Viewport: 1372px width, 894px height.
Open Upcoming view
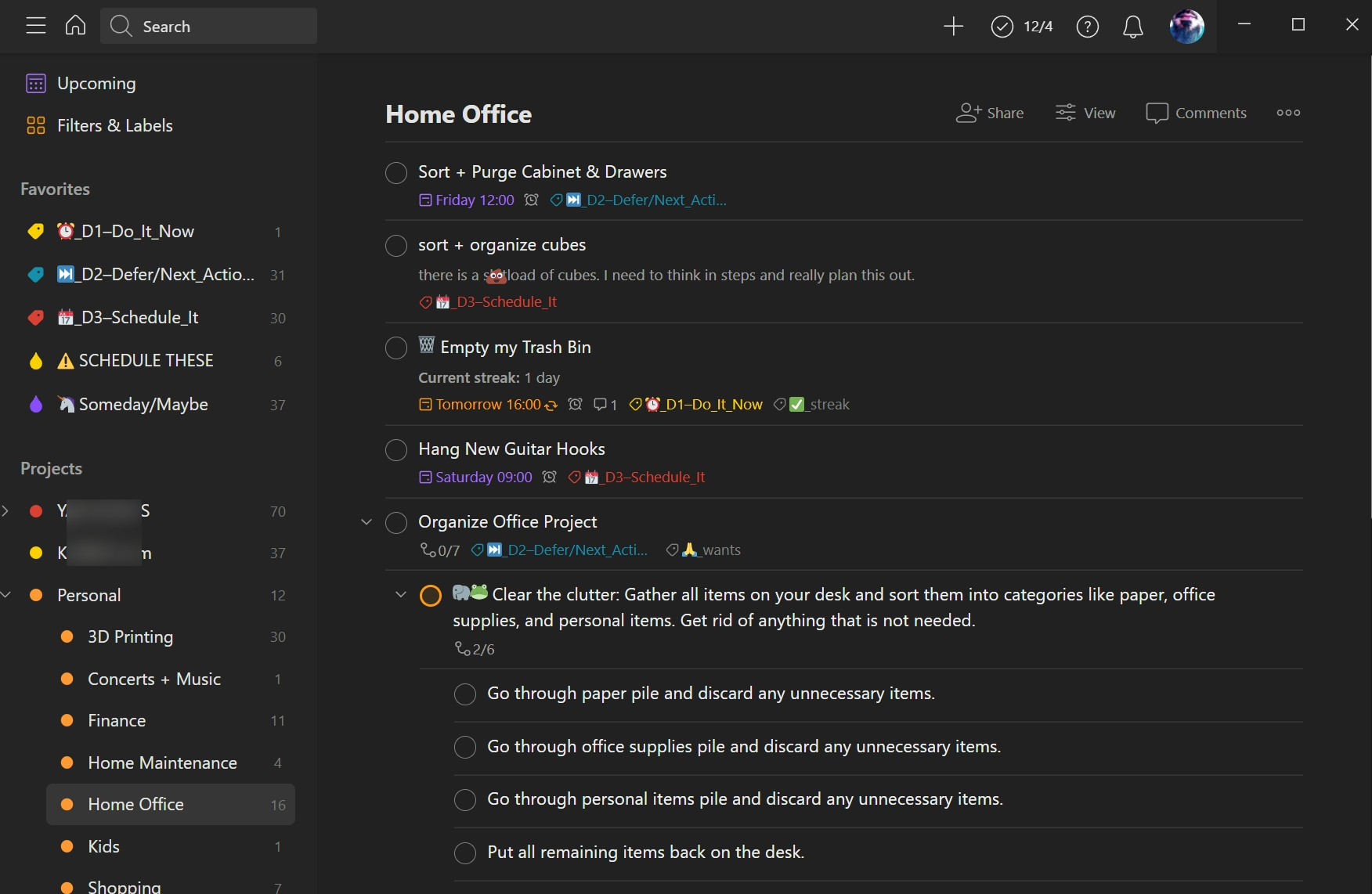click(x=96, y=83)
